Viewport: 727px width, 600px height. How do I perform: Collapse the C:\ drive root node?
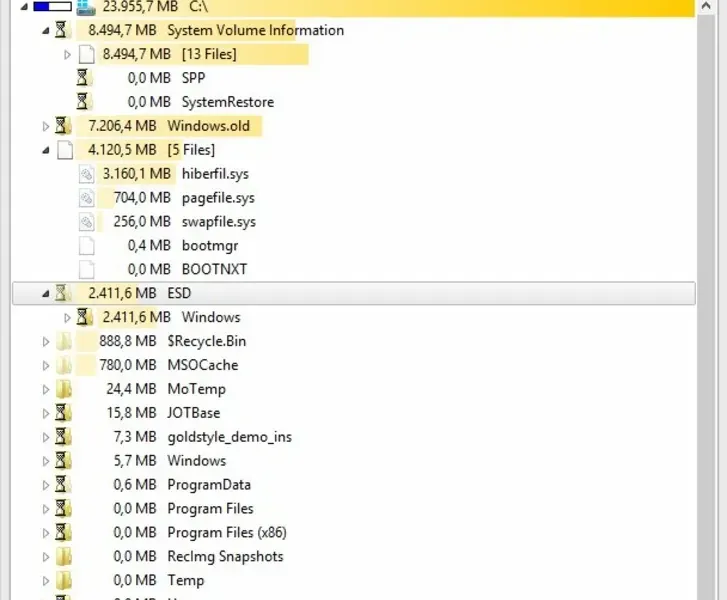[x=24, y=7]
